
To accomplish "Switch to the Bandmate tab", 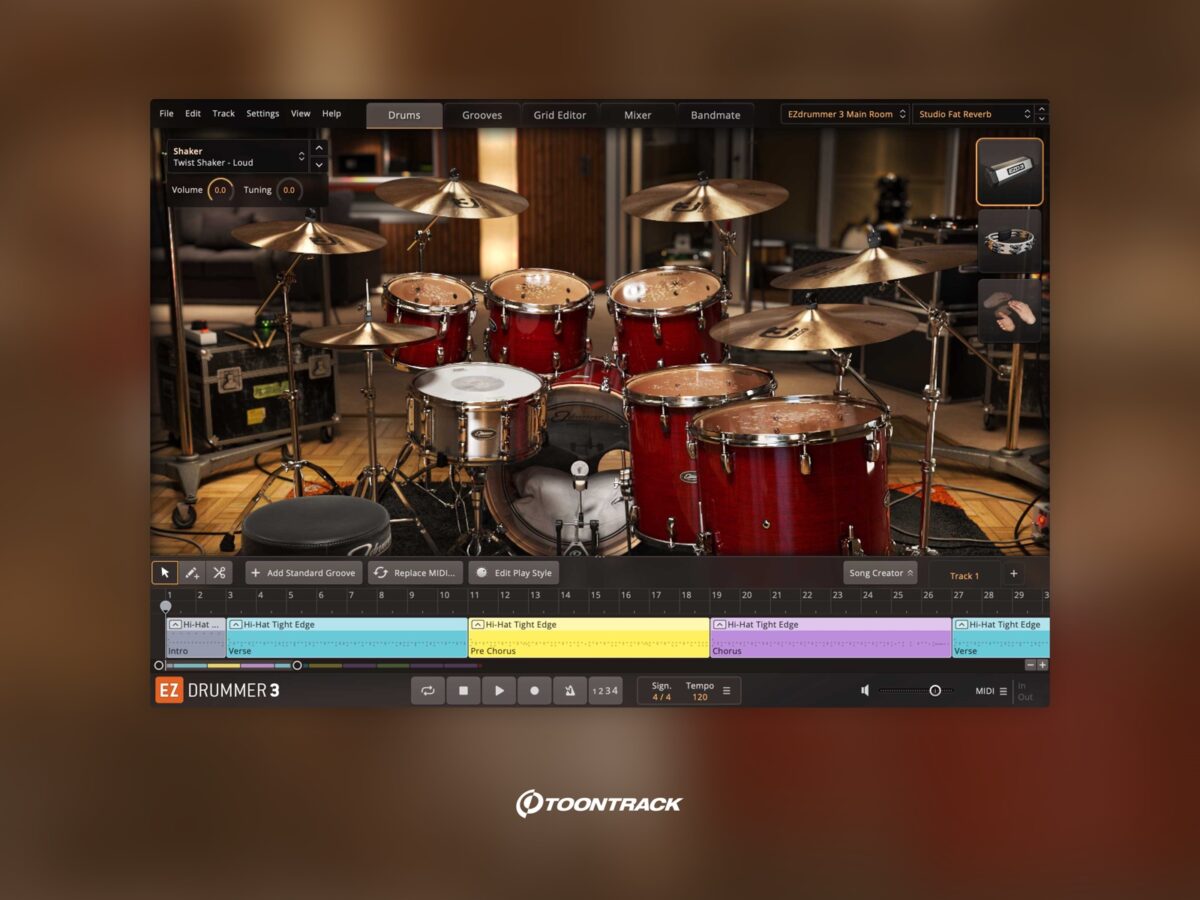I will [x=716, y=115].
